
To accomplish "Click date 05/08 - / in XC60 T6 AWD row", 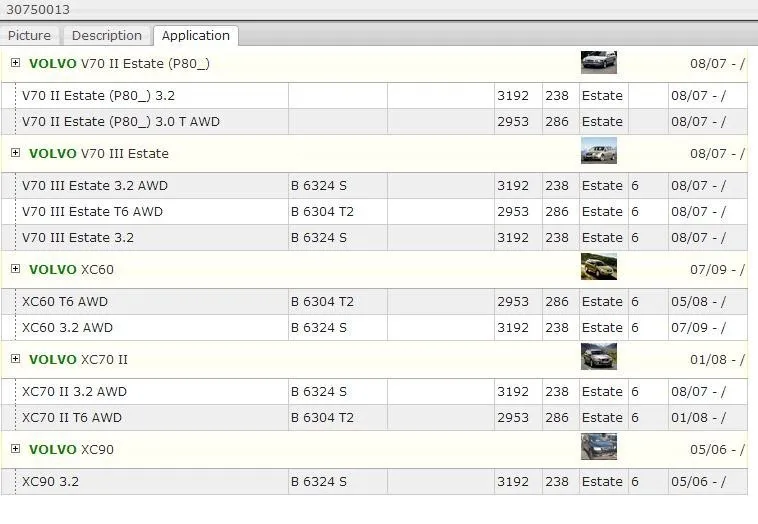I will click(698, 302).
